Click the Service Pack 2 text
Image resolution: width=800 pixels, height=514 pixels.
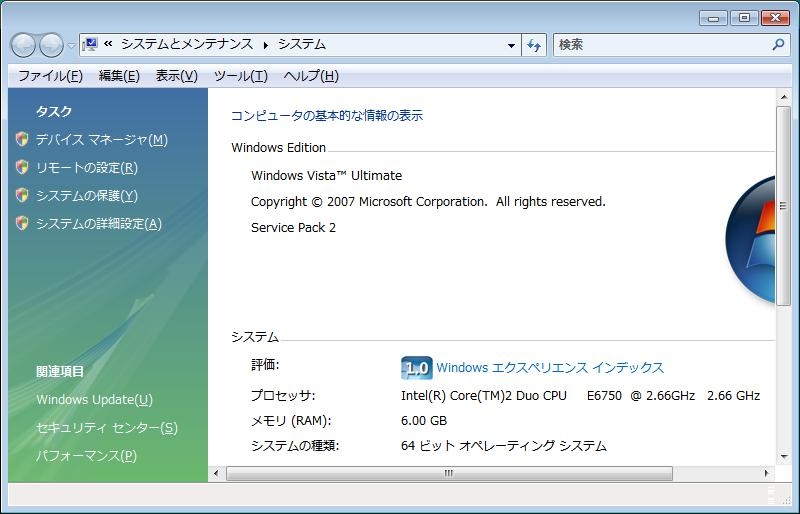coord(293,228)
